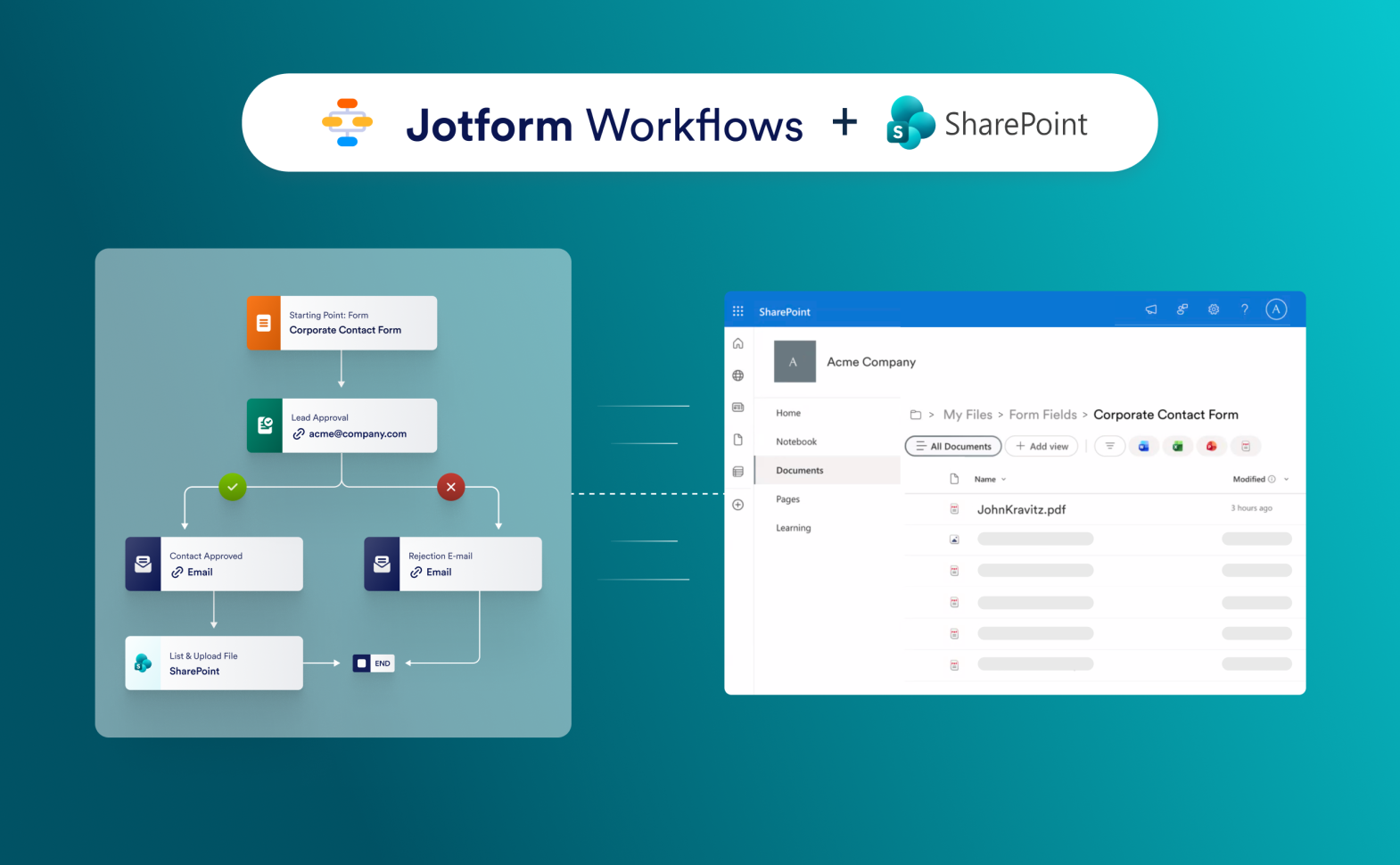Select the List & Upload File SharePoint node
The image size is (1400, 865).
pyautogui.click(x=214, y=663)
